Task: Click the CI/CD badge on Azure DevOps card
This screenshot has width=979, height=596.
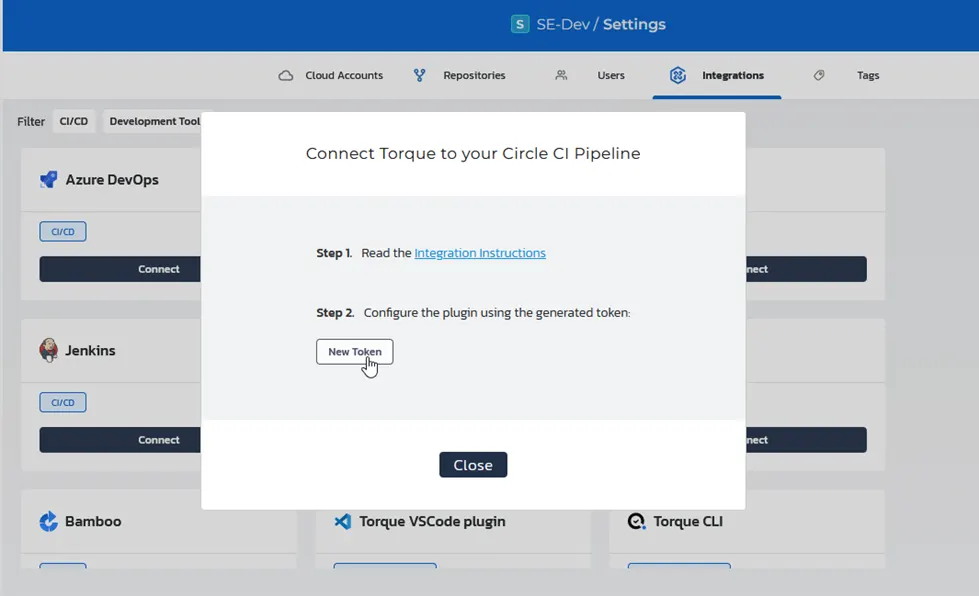Action: tap(62, 230)
